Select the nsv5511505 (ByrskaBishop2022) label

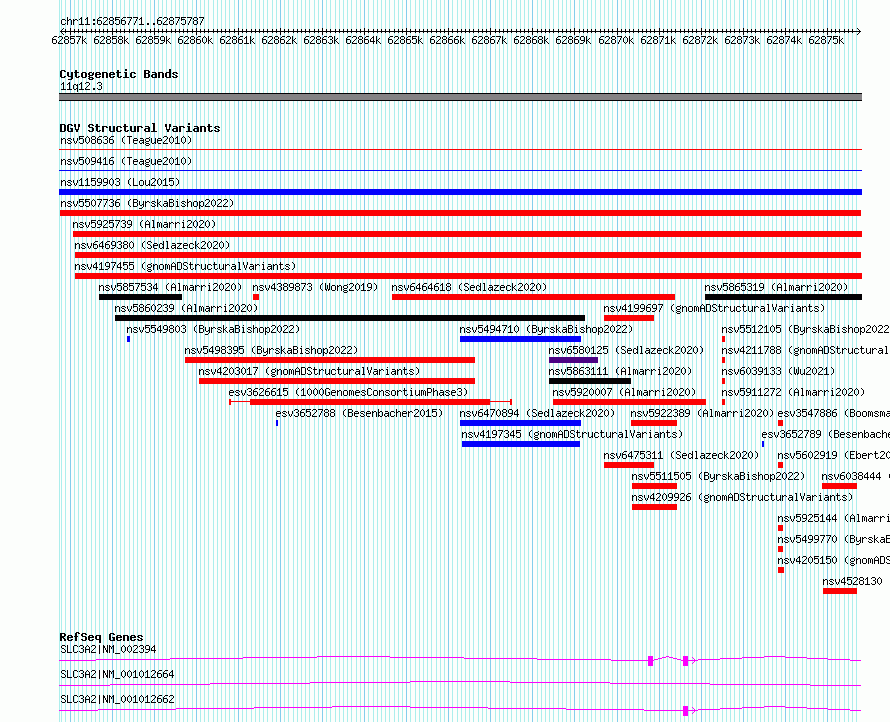[718, 476]
